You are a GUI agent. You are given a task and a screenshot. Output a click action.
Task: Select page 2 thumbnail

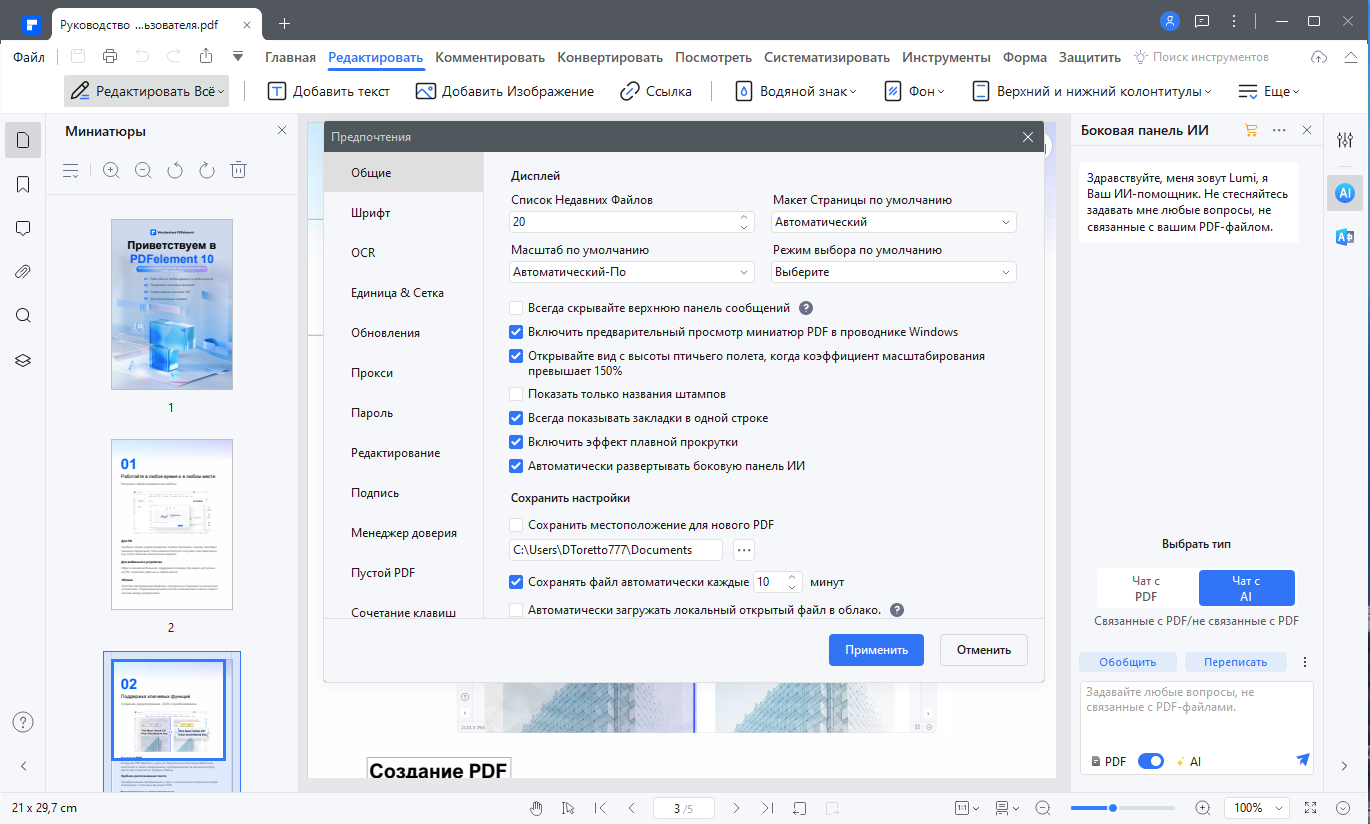click(x=171, y=524)
